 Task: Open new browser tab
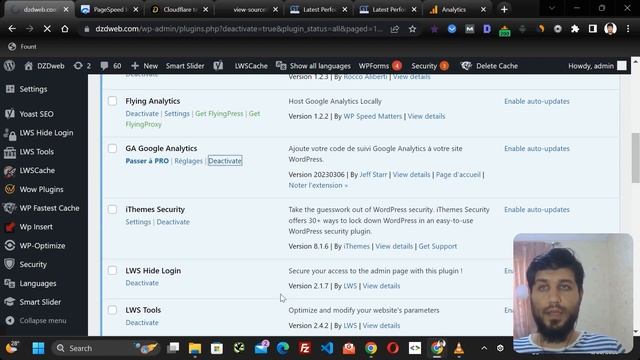pos(504,9)
